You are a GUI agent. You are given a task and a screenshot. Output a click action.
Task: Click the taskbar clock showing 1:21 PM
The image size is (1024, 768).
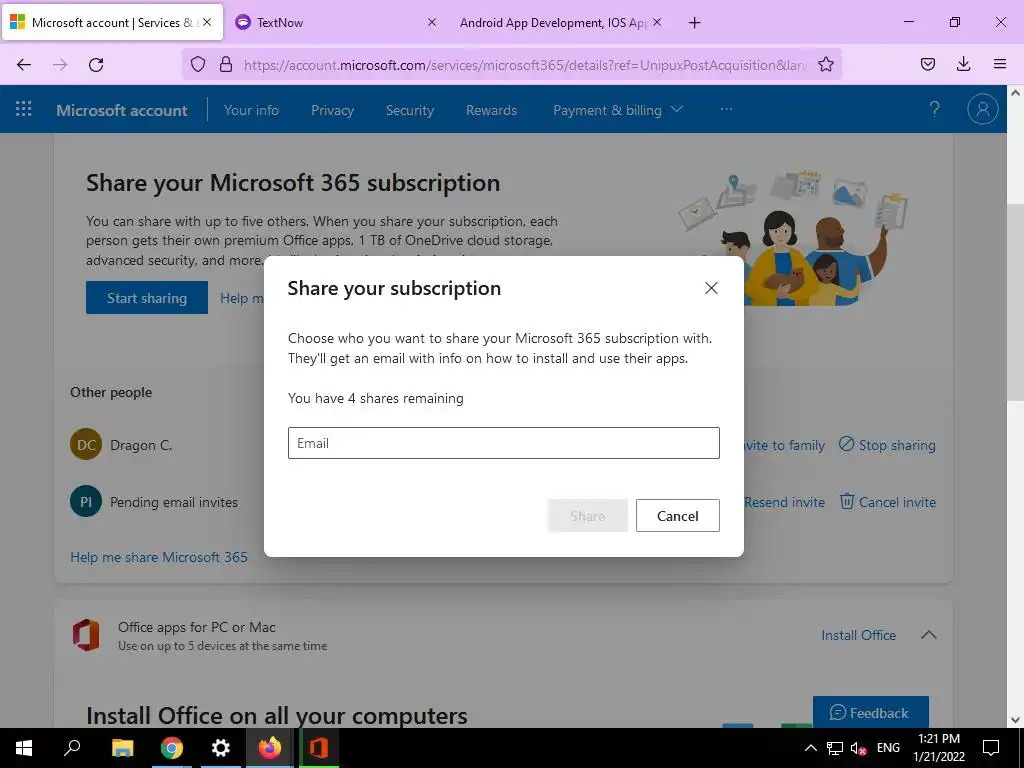[x=938, y=748]
